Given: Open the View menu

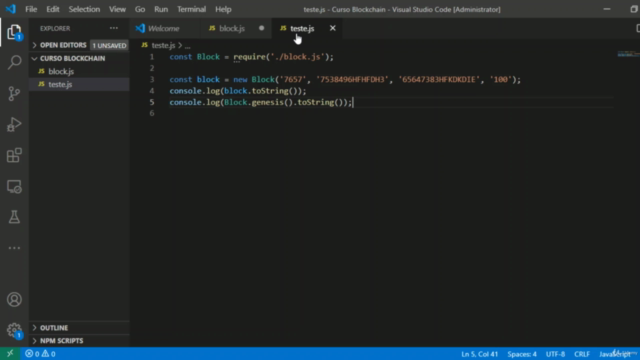Looking at the screenshot, I should point(117,9).
